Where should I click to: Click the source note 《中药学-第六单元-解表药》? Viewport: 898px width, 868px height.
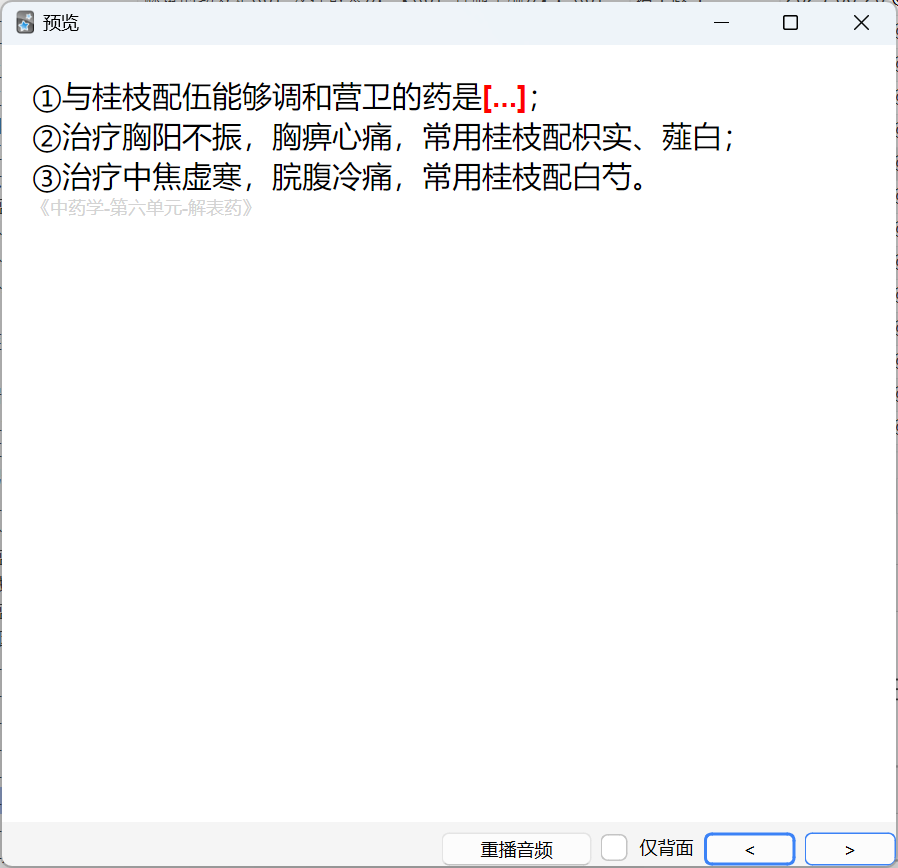click(x=145, y=208)
